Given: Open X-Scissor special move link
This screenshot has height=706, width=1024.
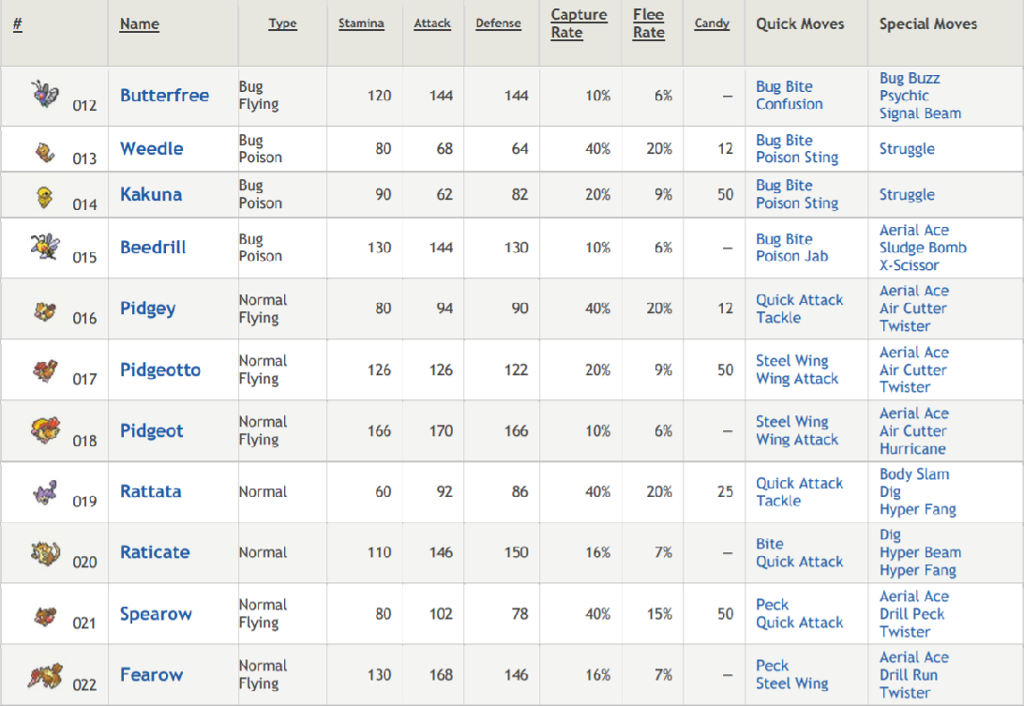Looking at the screenshot, I should coord(909,265).
